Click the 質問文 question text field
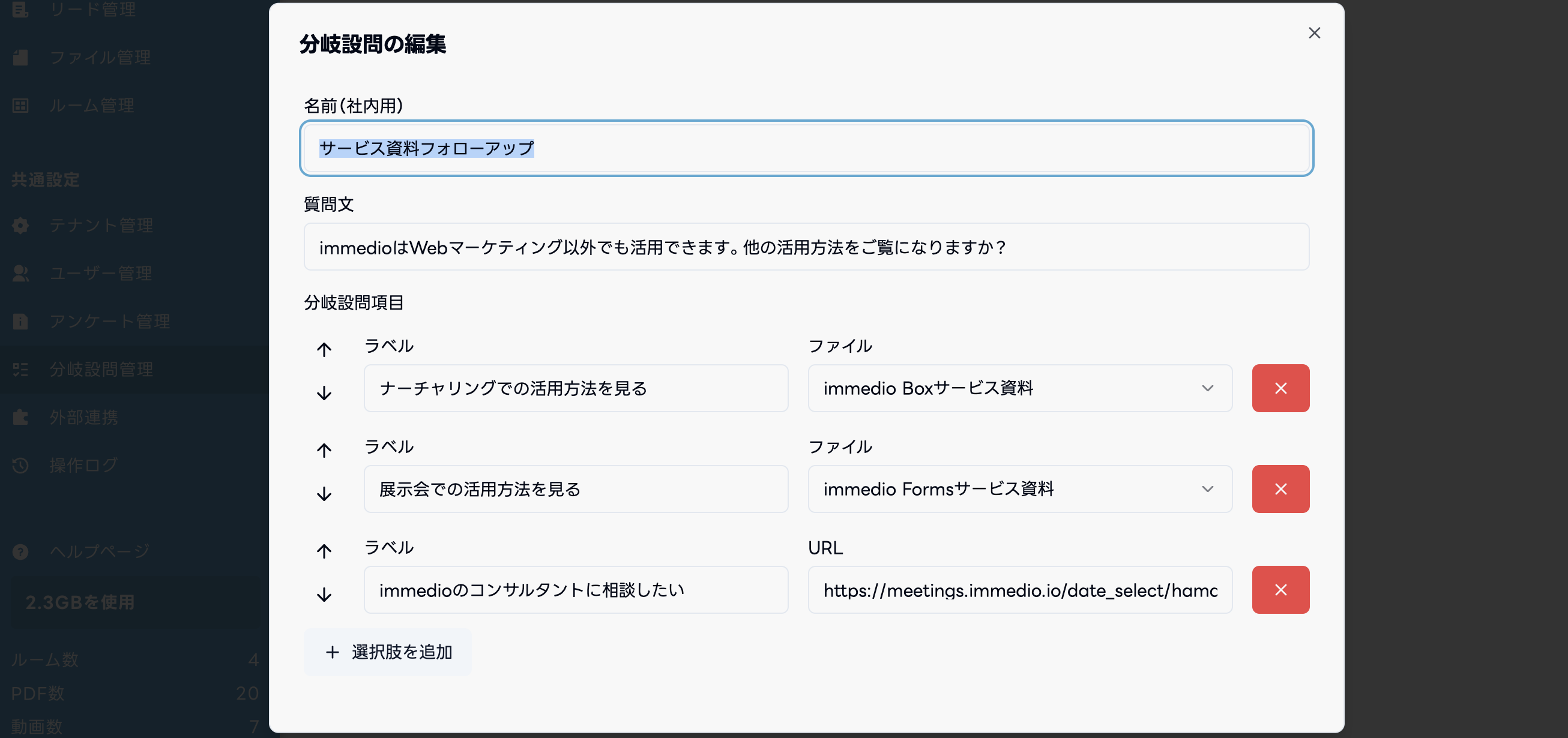Viewport: 1568px width, 738px height. tap(806, 247)
